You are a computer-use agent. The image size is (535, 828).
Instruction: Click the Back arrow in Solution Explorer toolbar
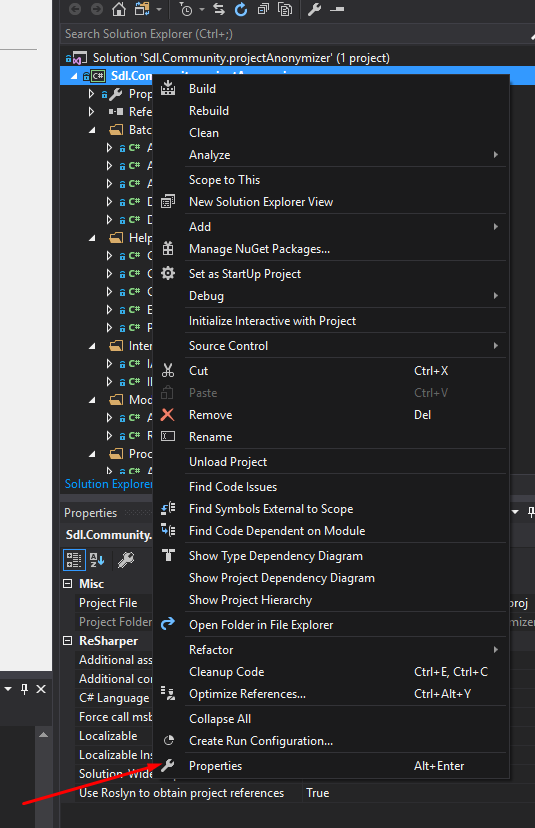coord(75,9)
